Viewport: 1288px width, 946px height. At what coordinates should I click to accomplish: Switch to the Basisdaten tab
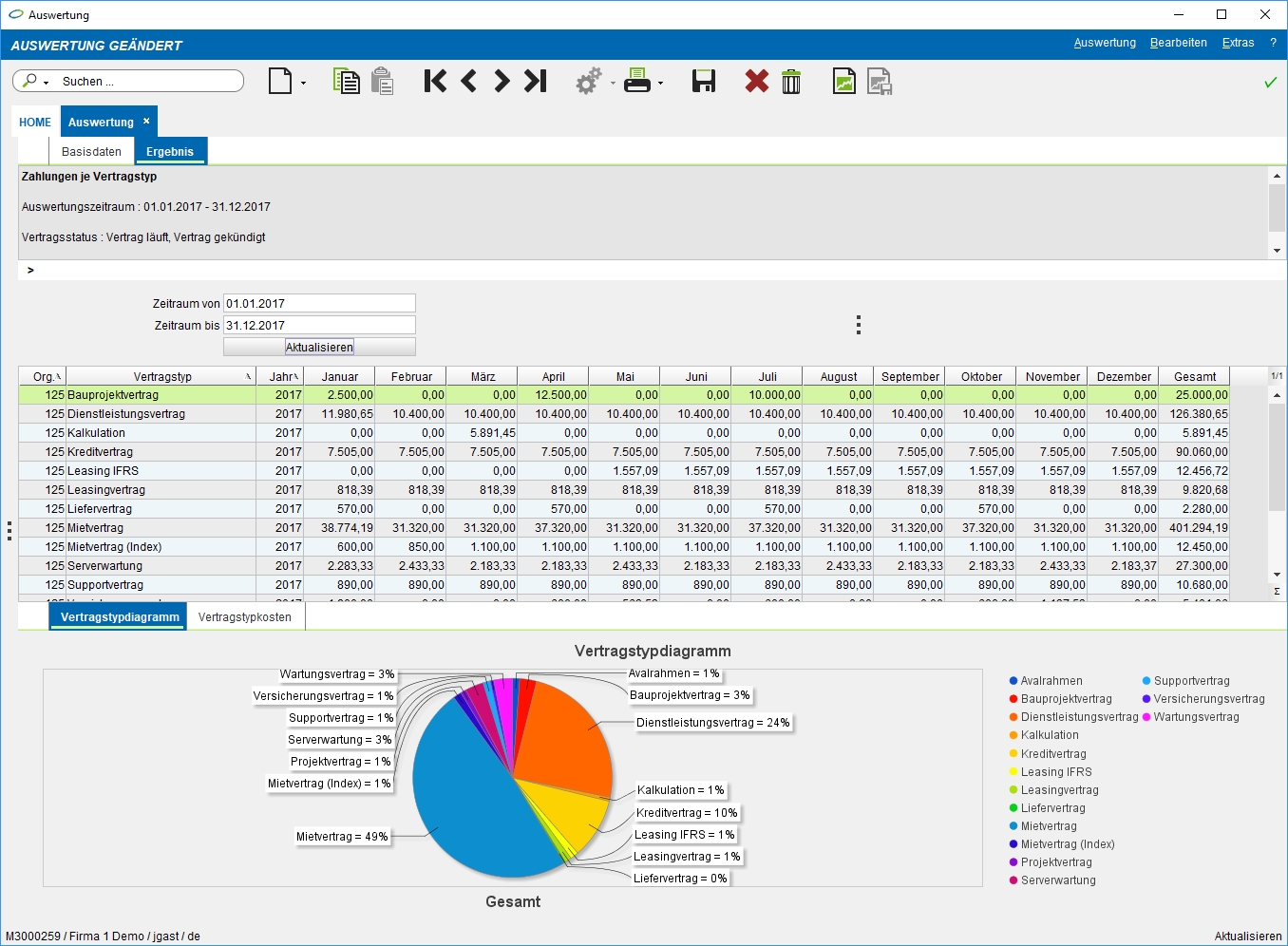coord(91,152)
